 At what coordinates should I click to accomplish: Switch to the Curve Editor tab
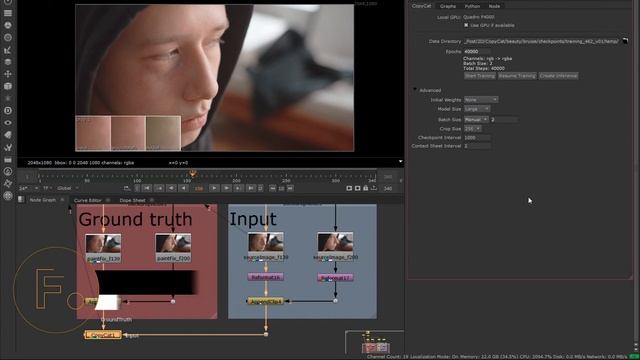pos(87,200)
